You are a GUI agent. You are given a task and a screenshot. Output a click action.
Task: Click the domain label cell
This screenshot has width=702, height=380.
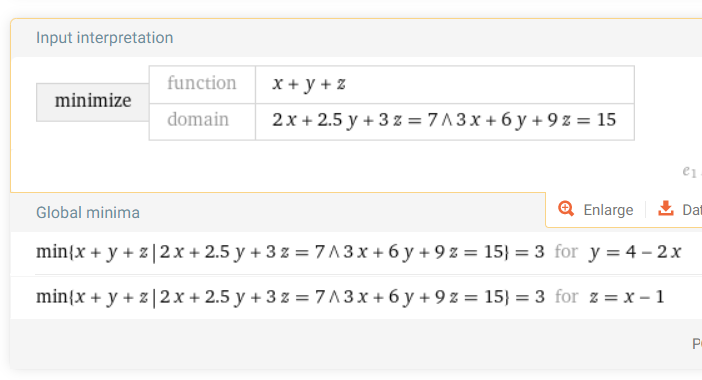[x=202, y=122]
